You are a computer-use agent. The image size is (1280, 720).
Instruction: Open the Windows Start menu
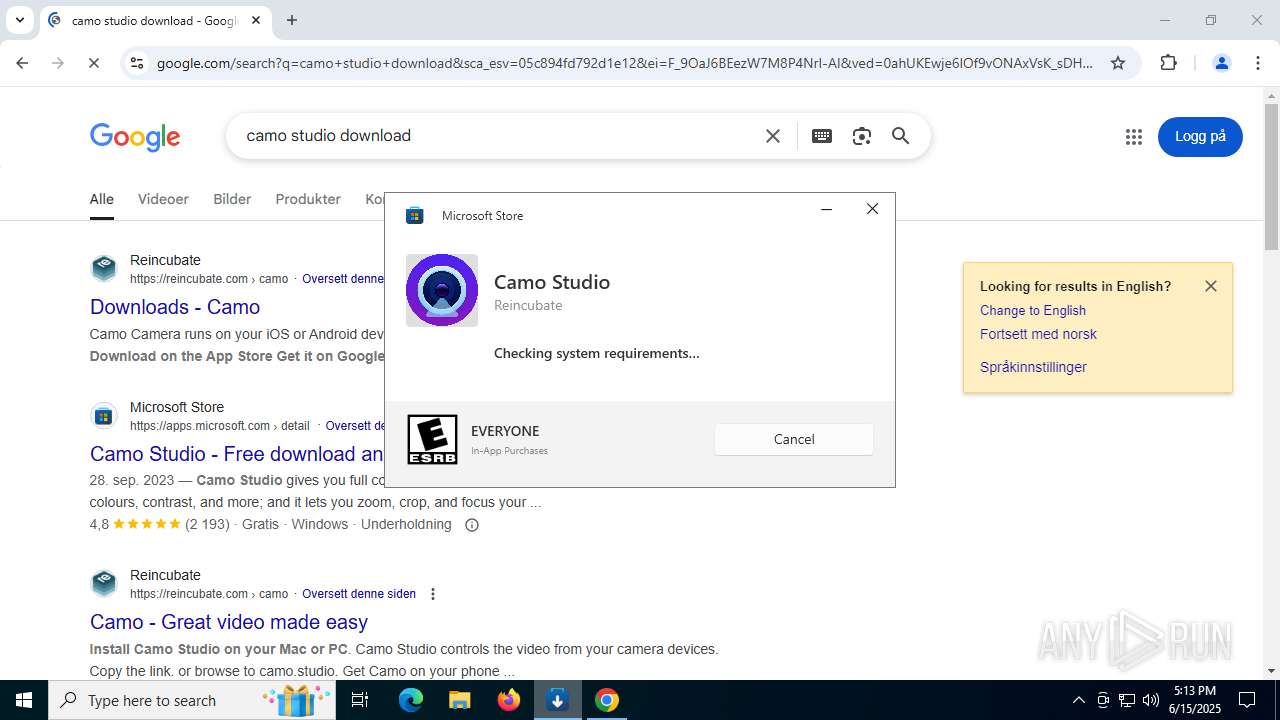tap(24, 700)
